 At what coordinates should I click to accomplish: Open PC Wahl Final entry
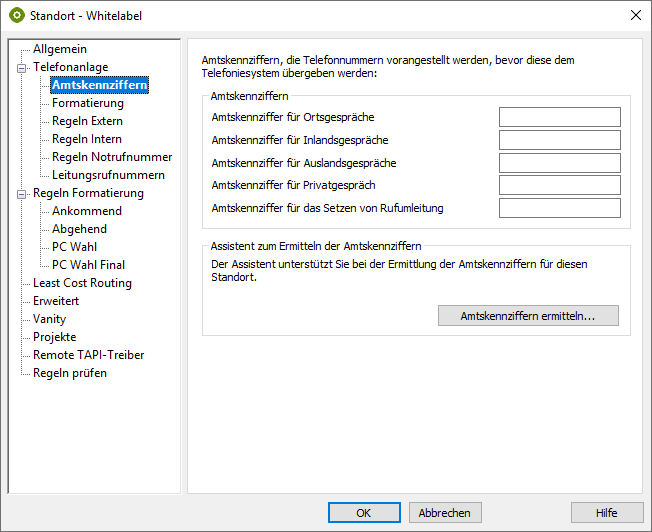pyautogui.click(x=89, y=265)
